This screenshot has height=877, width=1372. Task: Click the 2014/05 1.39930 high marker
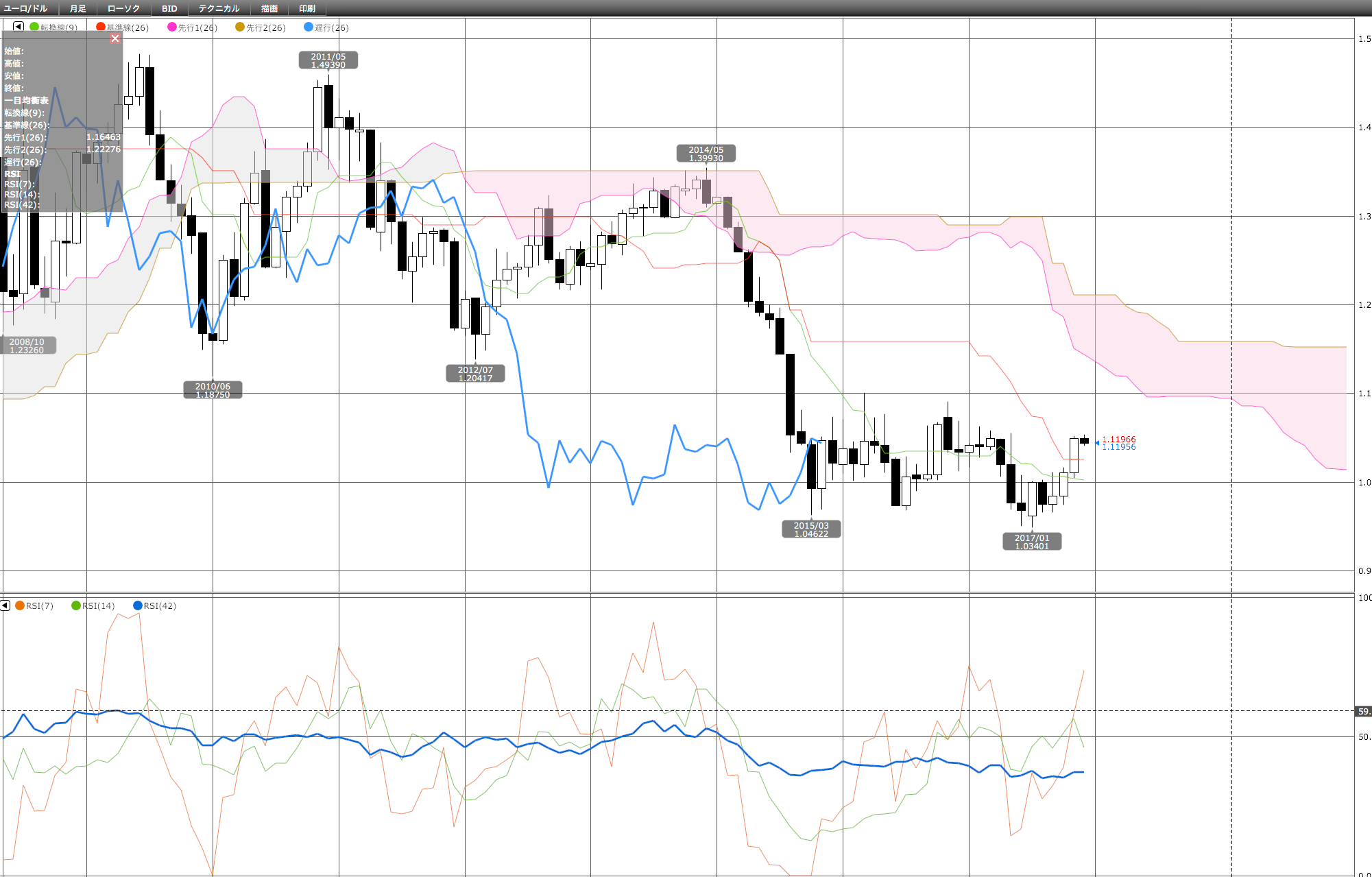tap(706, 154)
